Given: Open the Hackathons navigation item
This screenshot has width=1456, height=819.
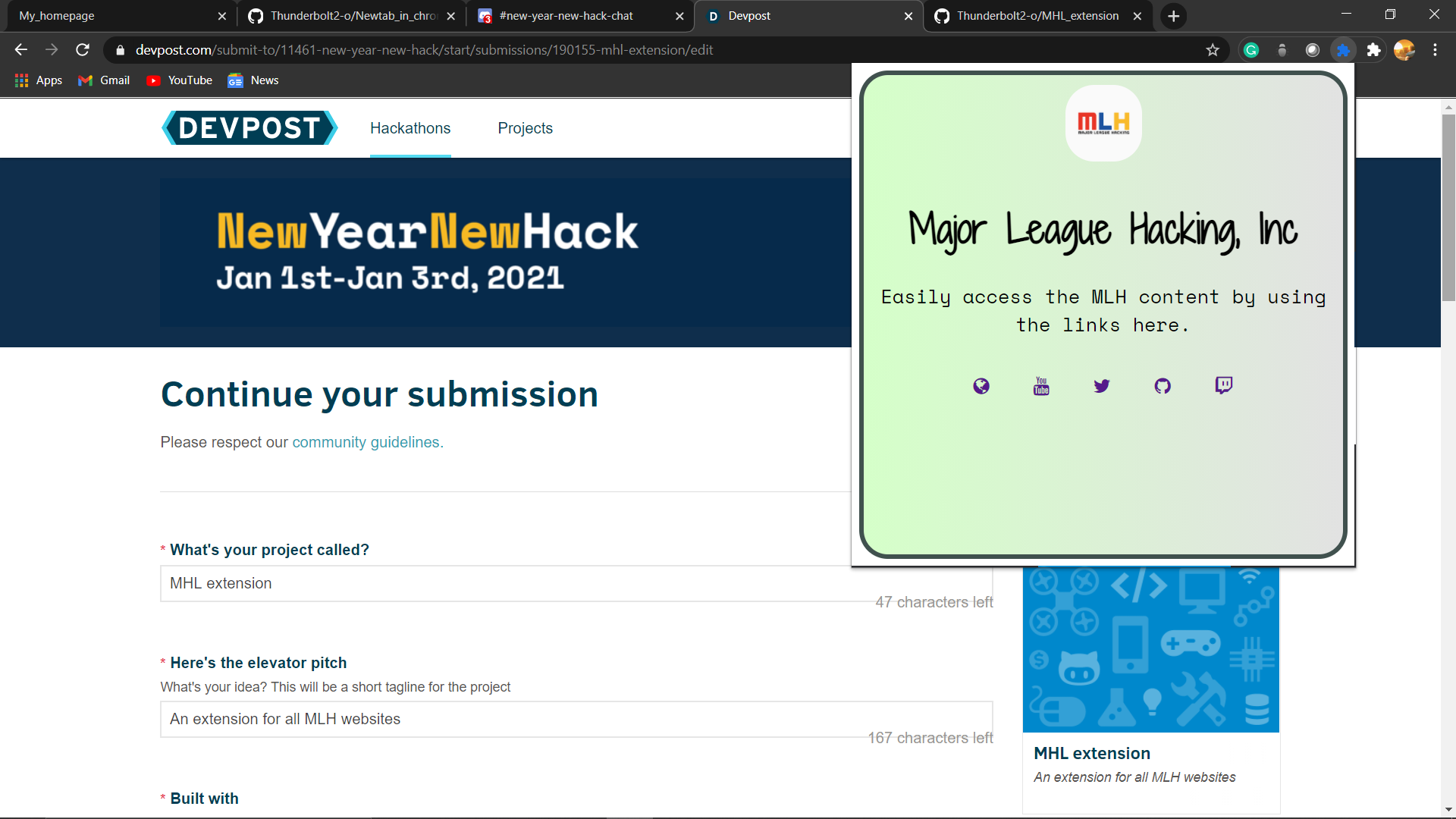Looking at the screenshot, I should coord(410,128).
